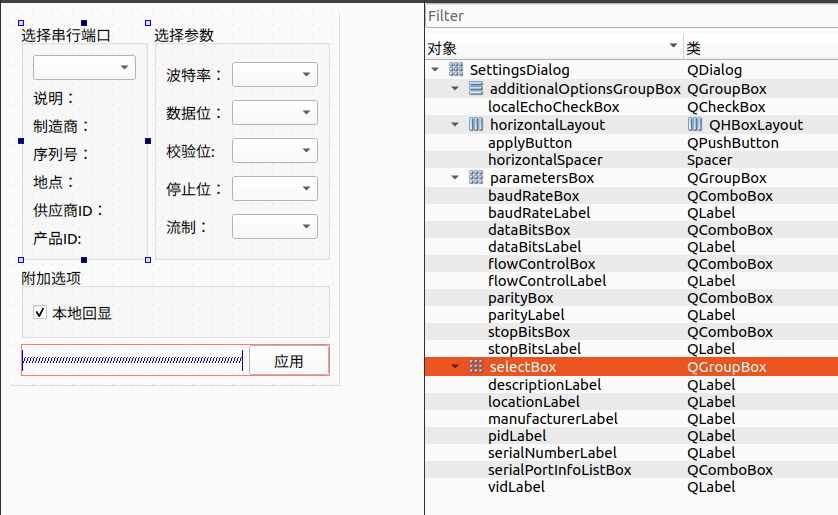Click QCheckBox class cell of localEchoCheckBox
The width and height of the screenshot is (838, 515).
pyautogui.click(x=726, y=107)
